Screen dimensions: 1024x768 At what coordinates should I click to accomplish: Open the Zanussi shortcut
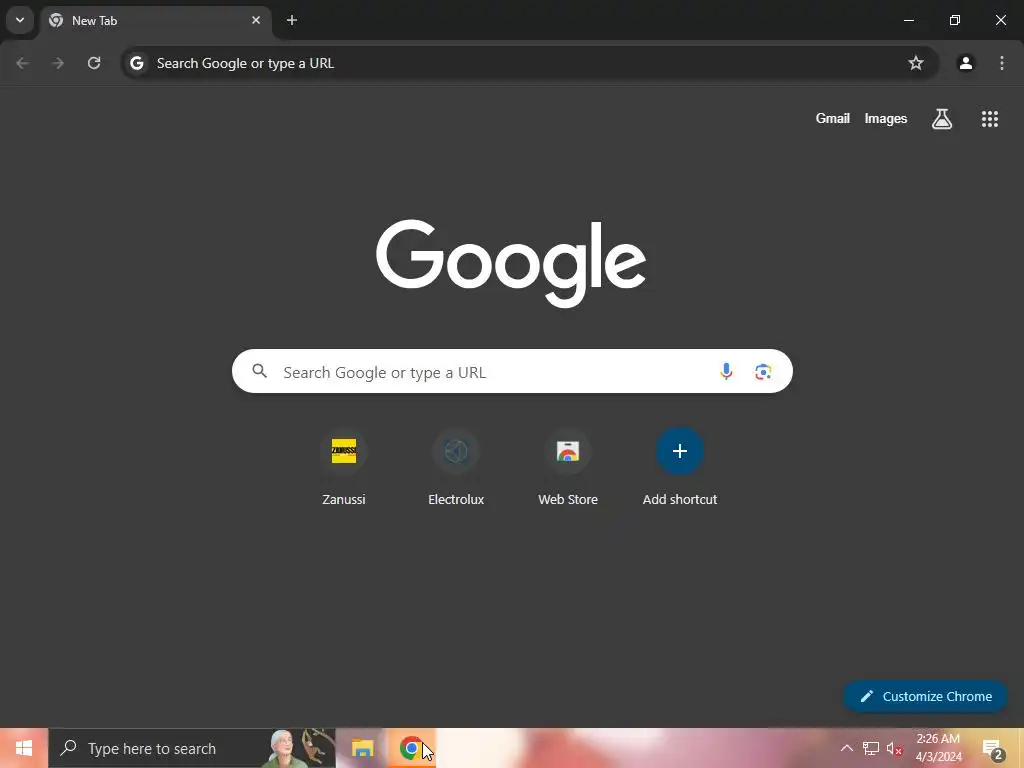(x=344, y=468)
